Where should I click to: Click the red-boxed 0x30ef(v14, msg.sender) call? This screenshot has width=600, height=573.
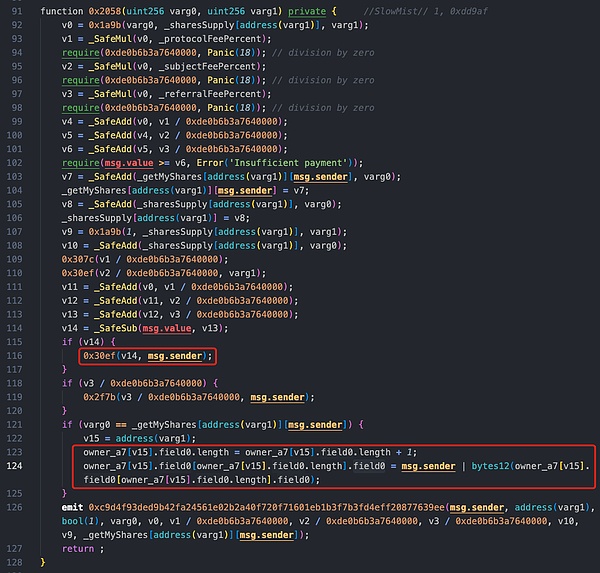pyautogui.click(x=148, y=355)
